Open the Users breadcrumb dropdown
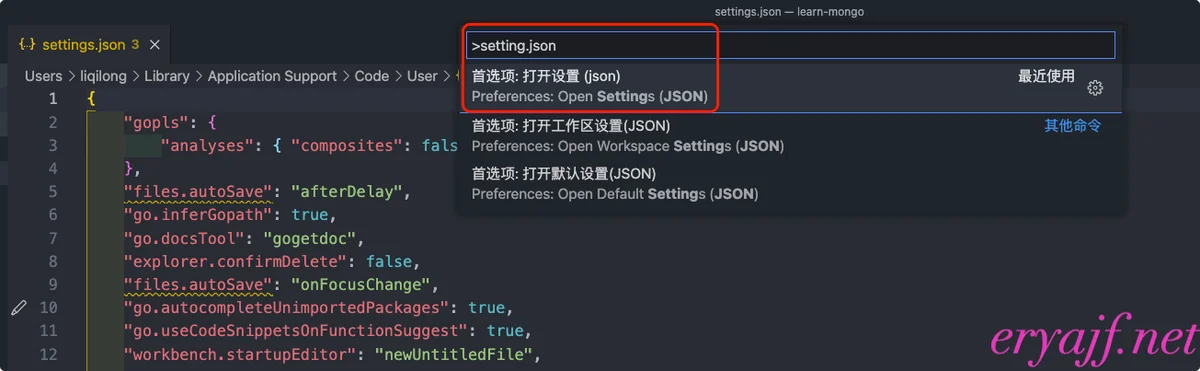Image resolution: width=1200 pixels, height=371 pixels. coord(43,76)
